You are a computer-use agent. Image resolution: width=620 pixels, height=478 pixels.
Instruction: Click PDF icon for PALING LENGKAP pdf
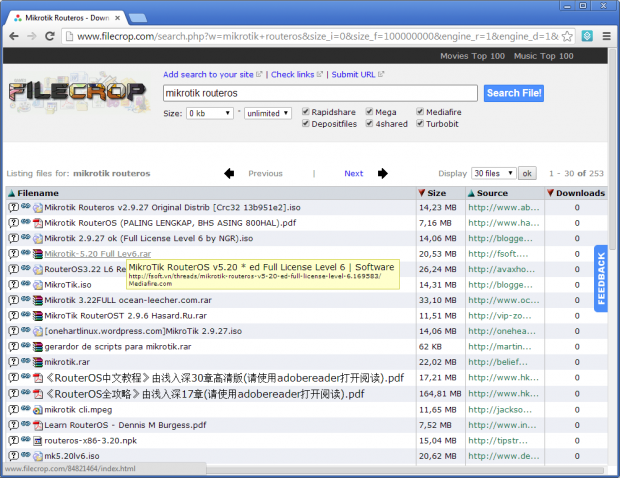pos(38,223)
